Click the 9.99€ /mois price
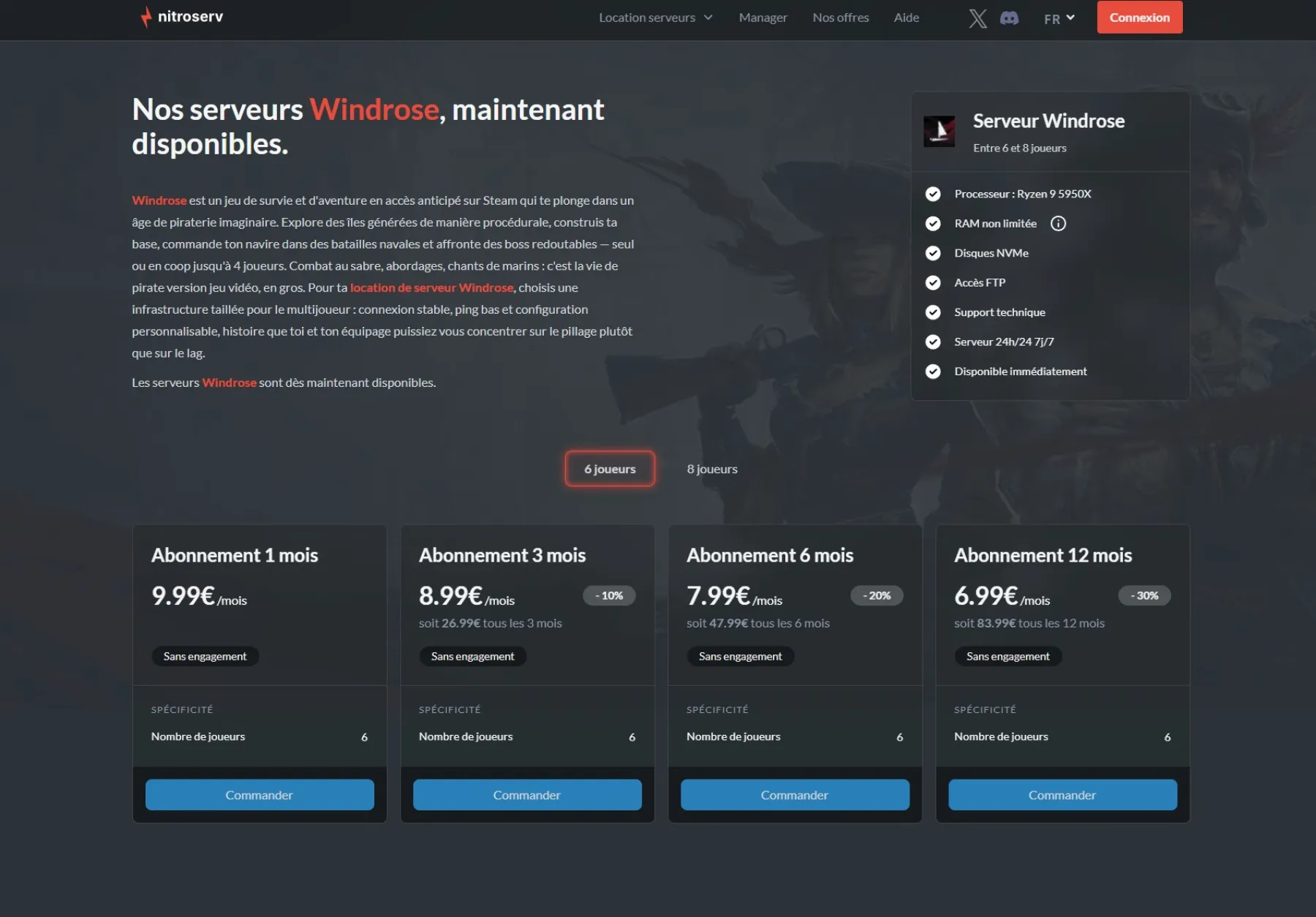 coord(199,596)
